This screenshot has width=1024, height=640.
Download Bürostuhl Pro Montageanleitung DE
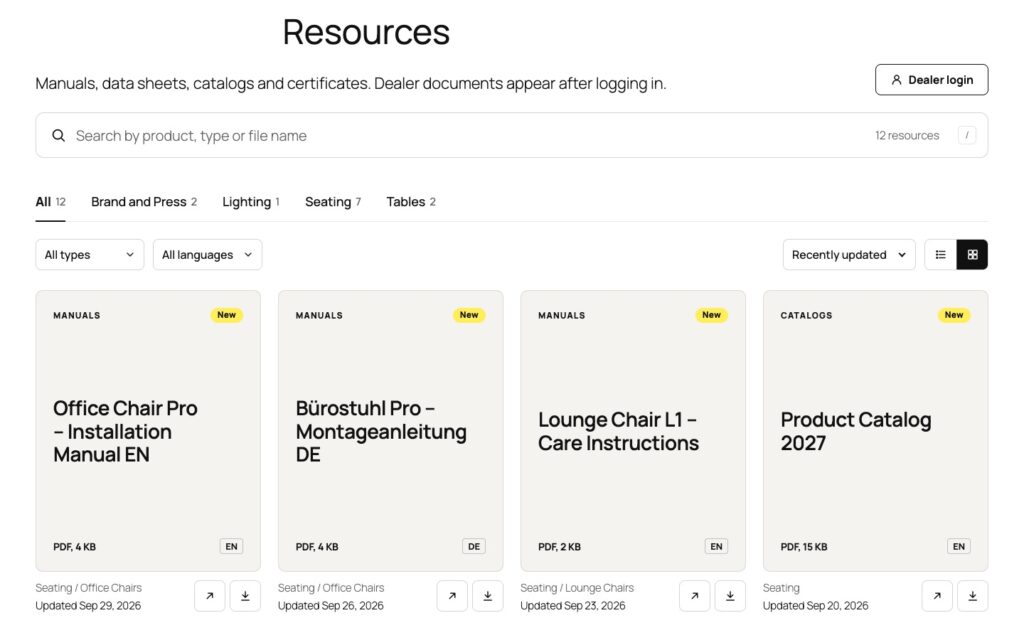click(x=488, y=596)
